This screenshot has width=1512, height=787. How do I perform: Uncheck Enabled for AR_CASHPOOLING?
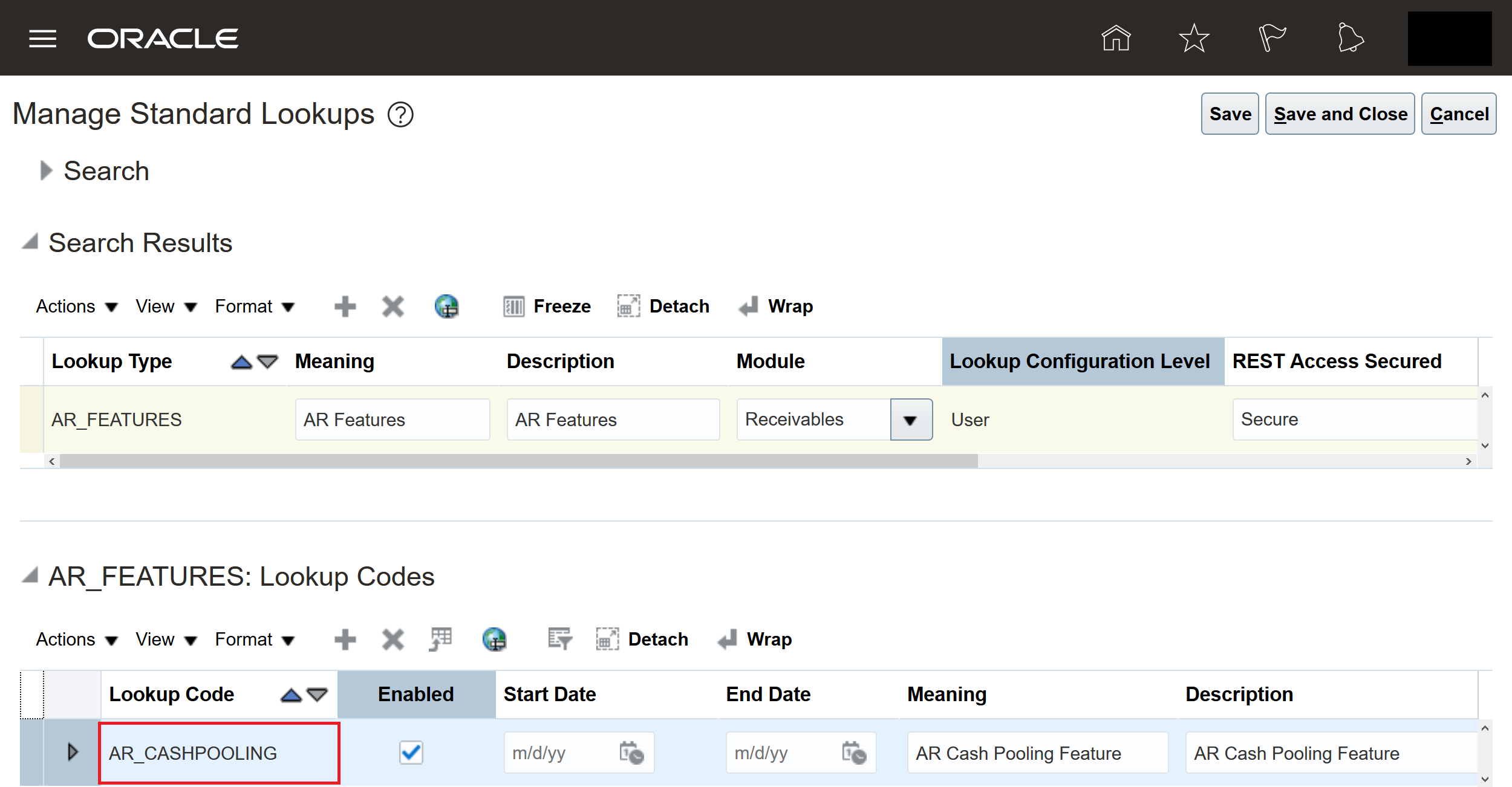point(411,753)
